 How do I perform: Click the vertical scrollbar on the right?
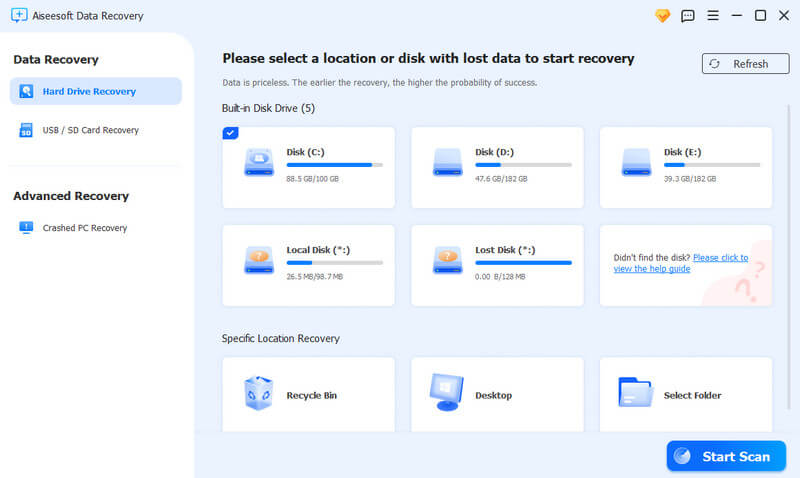tap(789, 255)
